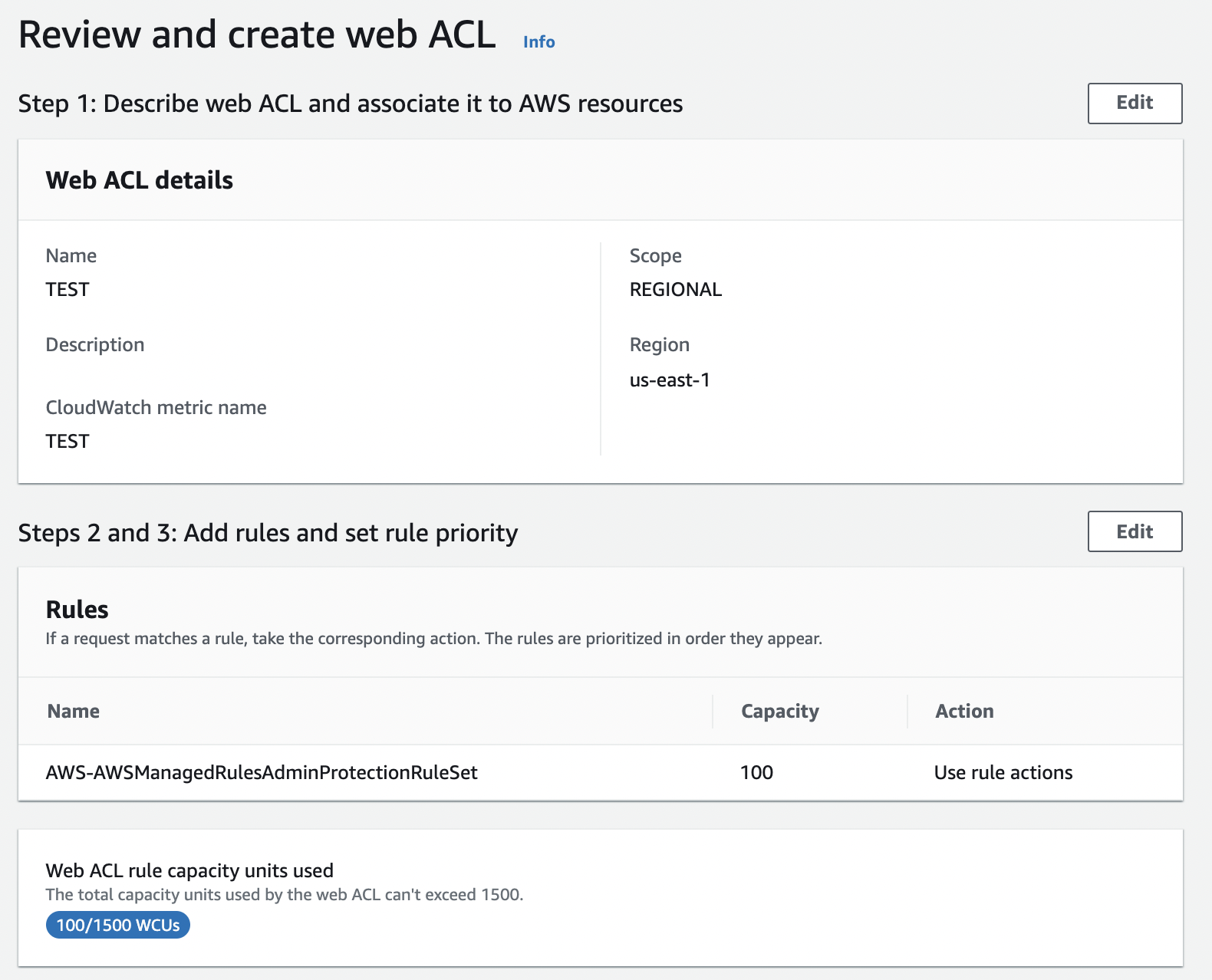The width and height of the screenshot is (1212, 980).
Task: Select the TEST value under Name
Action: 68,289
